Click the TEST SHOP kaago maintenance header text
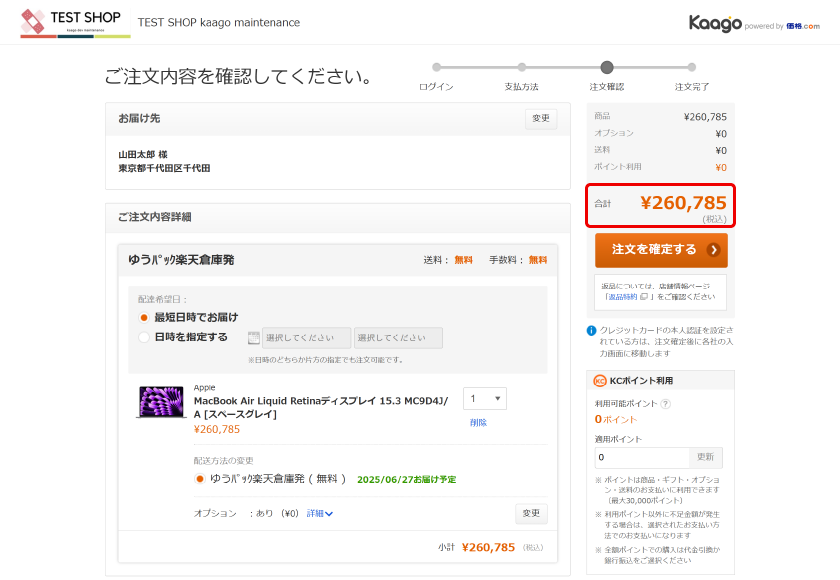 (219, 22)
